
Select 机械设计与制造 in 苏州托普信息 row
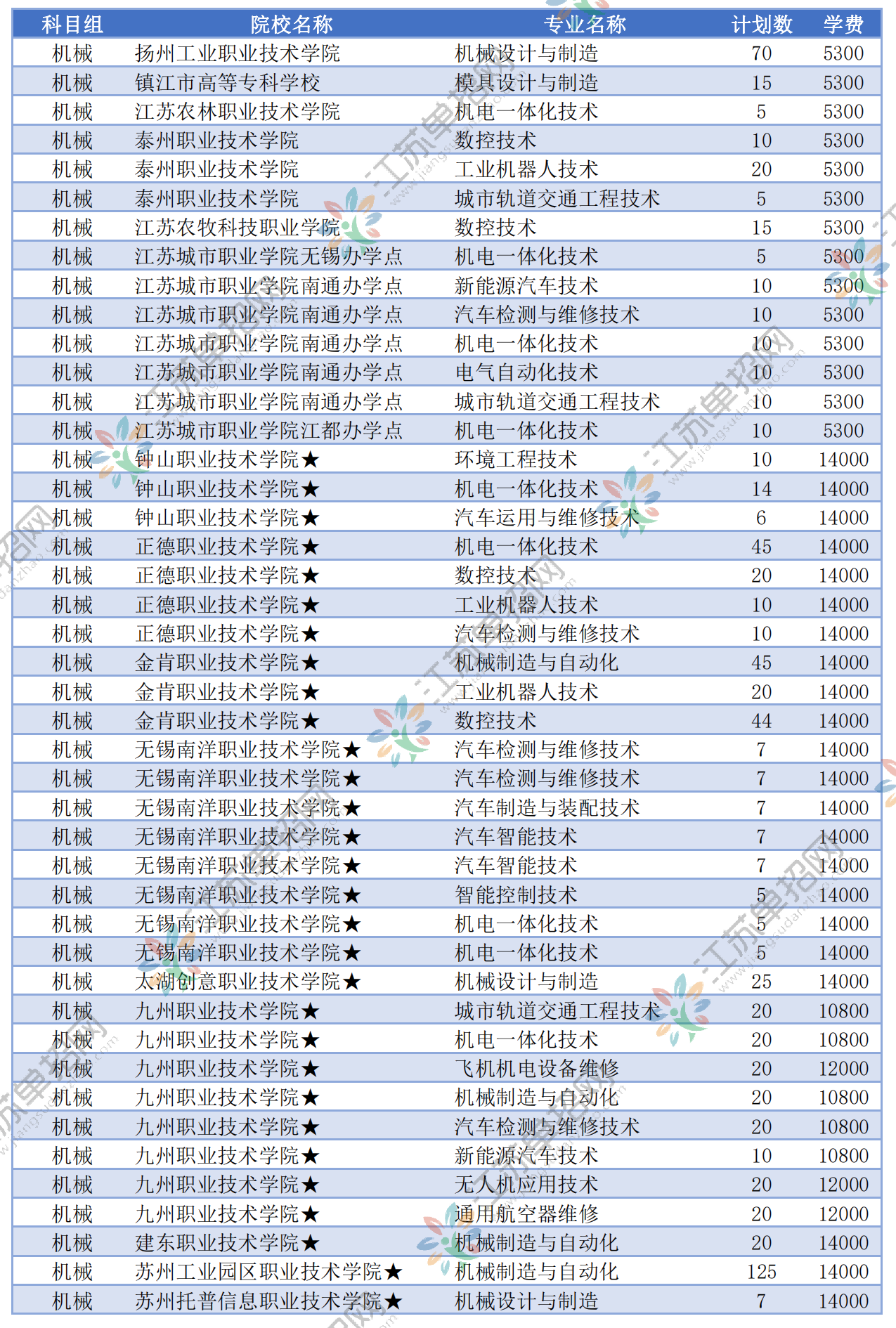click(x=526, y=1301)
